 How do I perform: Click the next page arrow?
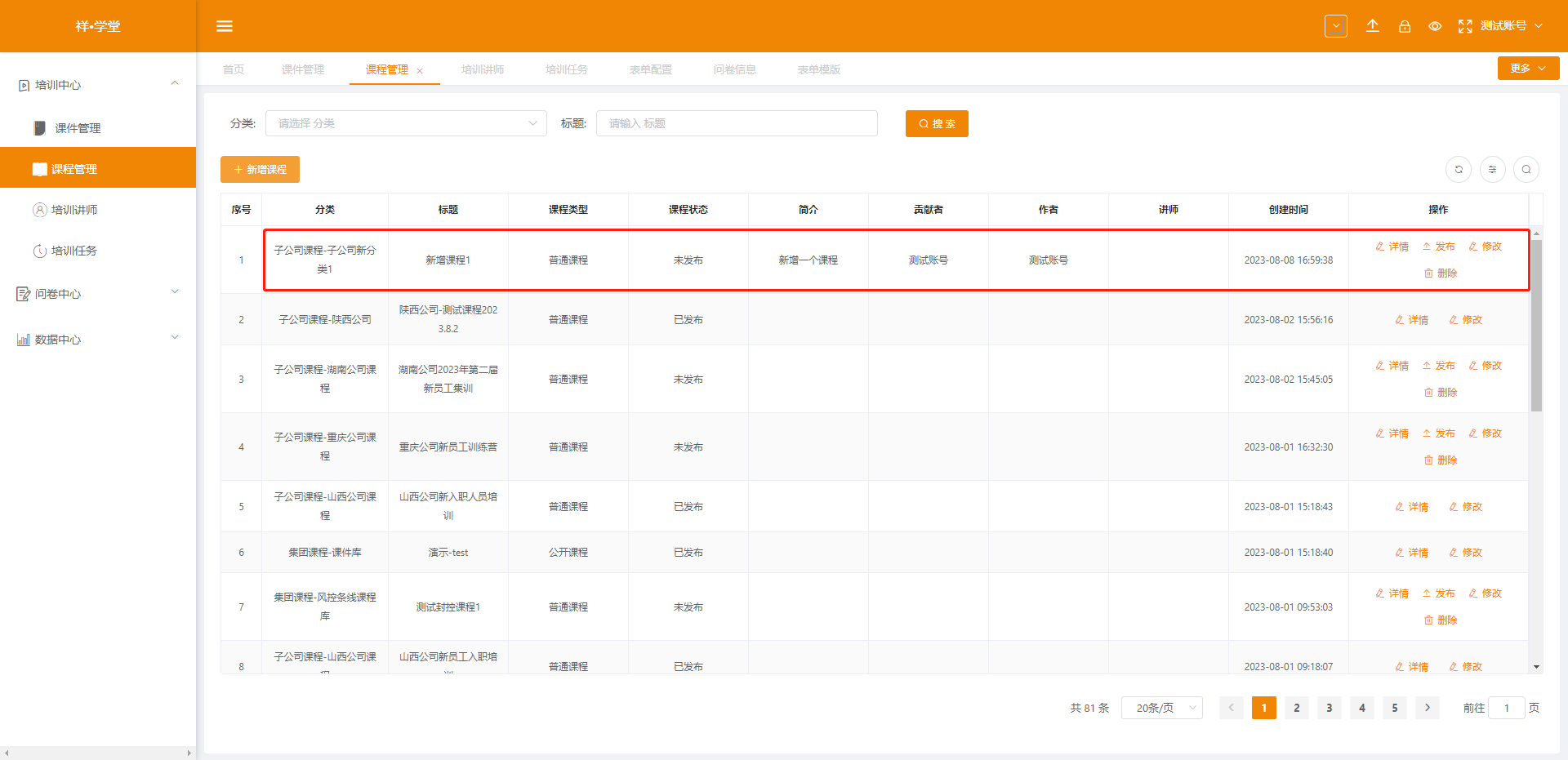[1428, 708]
